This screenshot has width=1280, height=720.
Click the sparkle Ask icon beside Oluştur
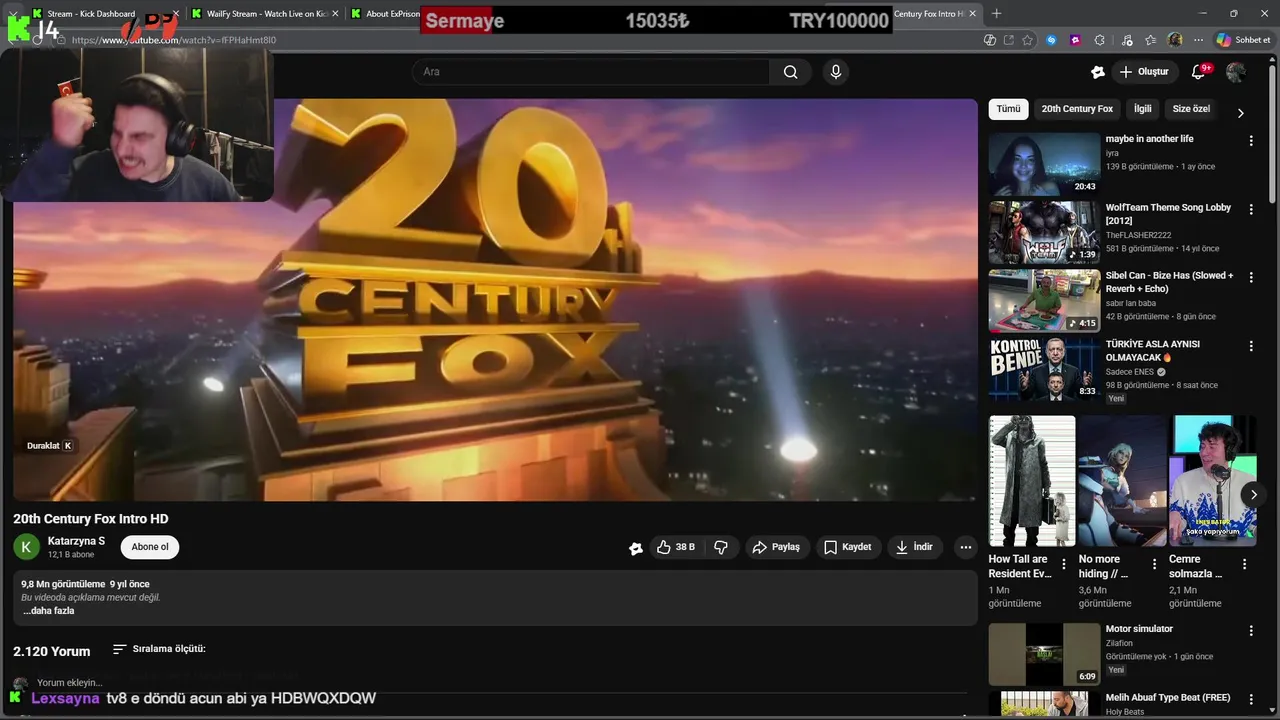[1098, 72]
